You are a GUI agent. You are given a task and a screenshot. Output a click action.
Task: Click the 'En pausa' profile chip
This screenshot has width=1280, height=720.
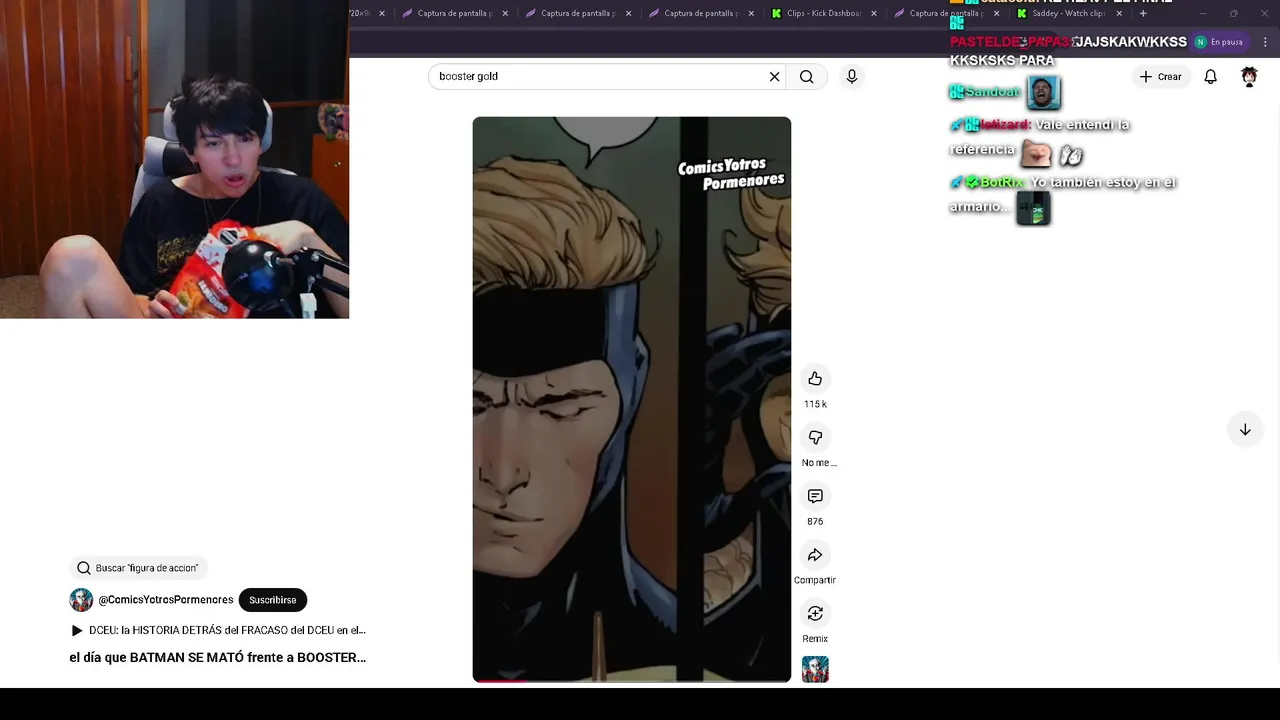tap(1219, 42)
